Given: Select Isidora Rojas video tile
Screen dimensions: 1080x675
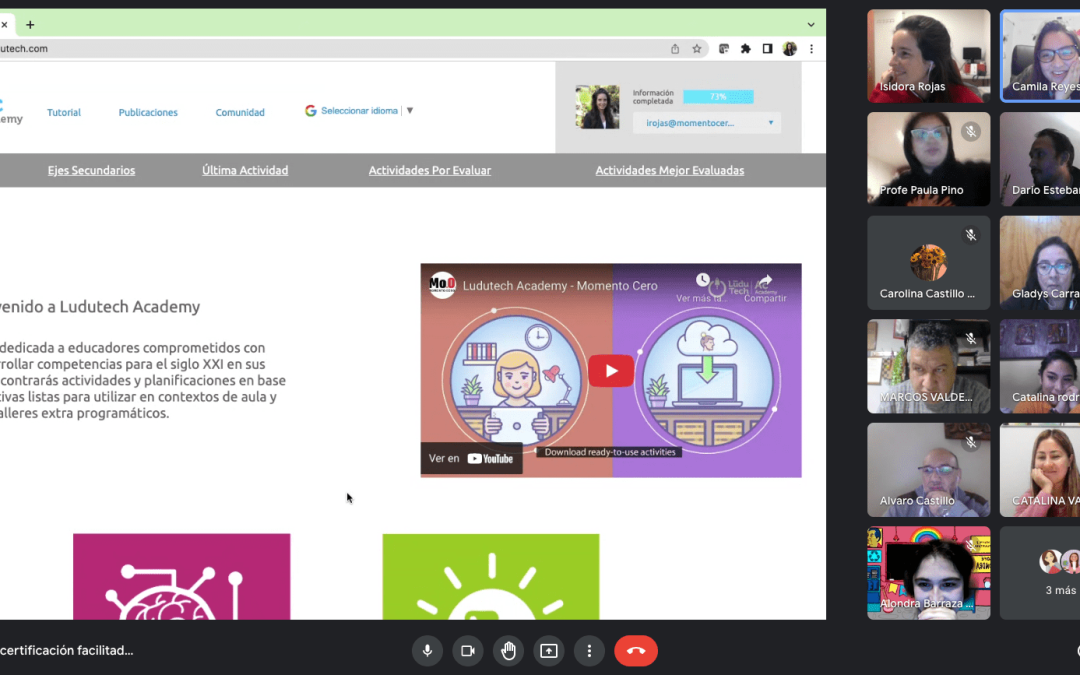Looking at the screenshot, I should pos(928,56).
